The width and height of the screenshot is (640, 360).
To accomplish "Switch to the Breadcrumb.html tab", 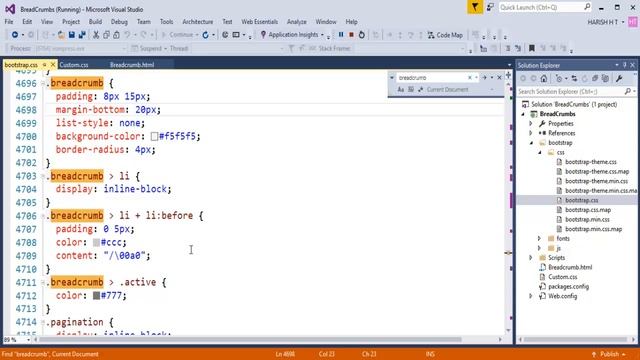I will [x=132, y=65].
